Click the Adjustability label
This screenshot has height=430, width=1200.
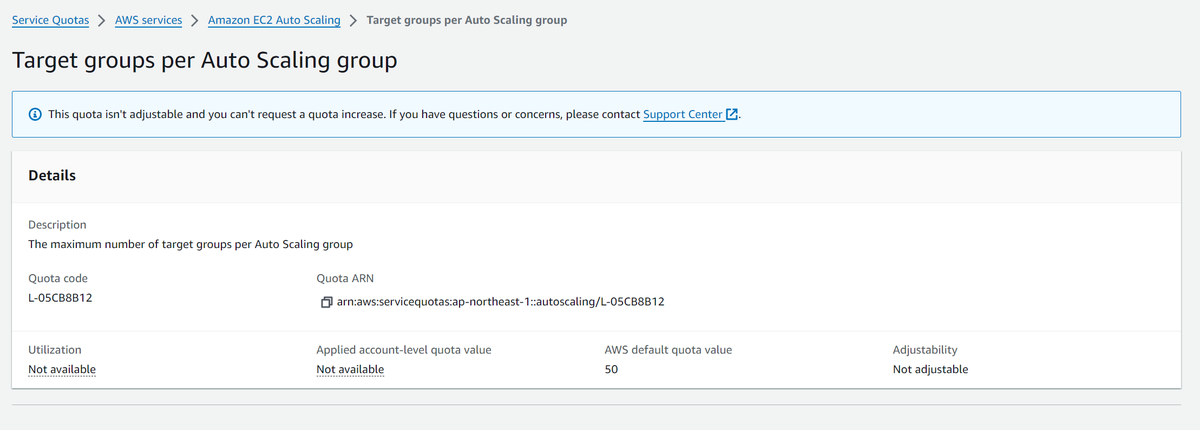925,350
